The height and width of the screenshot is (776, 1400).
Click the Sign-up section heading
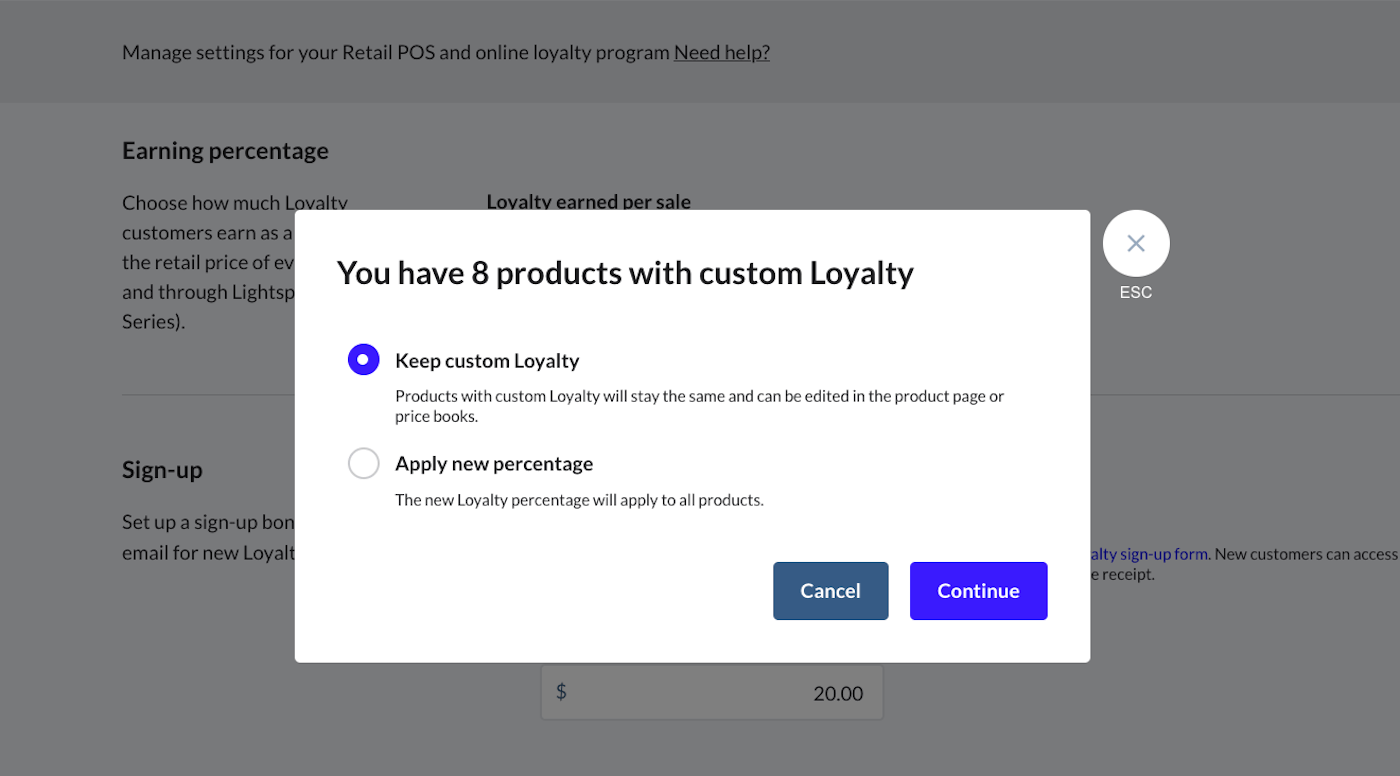(x=162, y=470)
